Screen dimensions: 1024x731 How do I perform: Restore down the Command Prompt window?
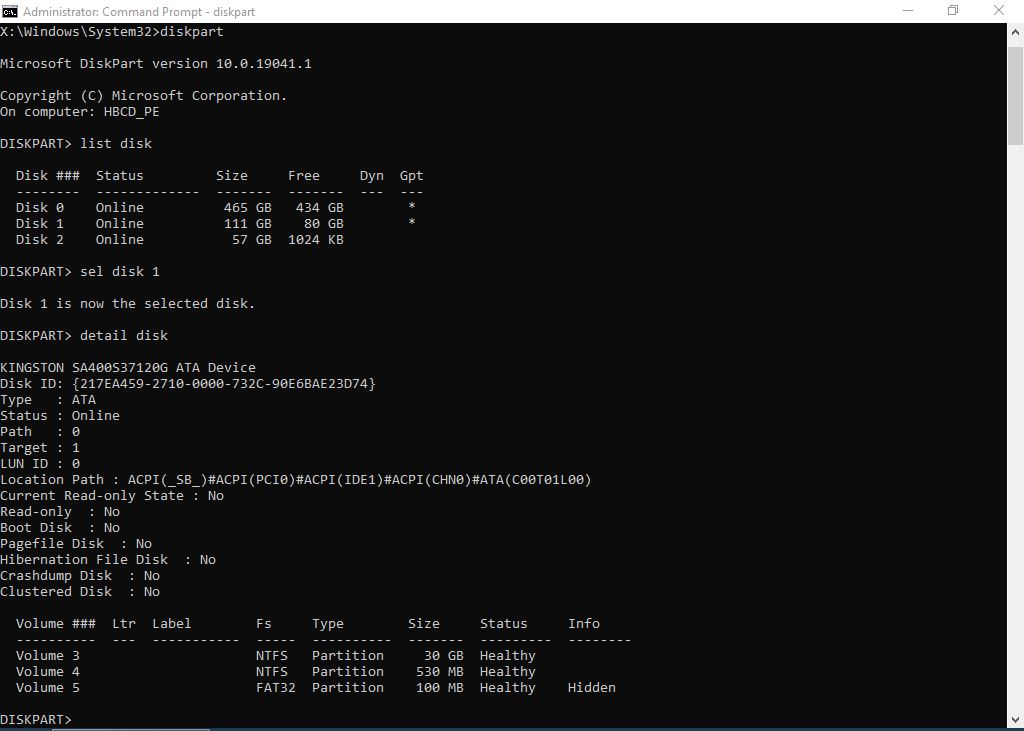point(953,11)
